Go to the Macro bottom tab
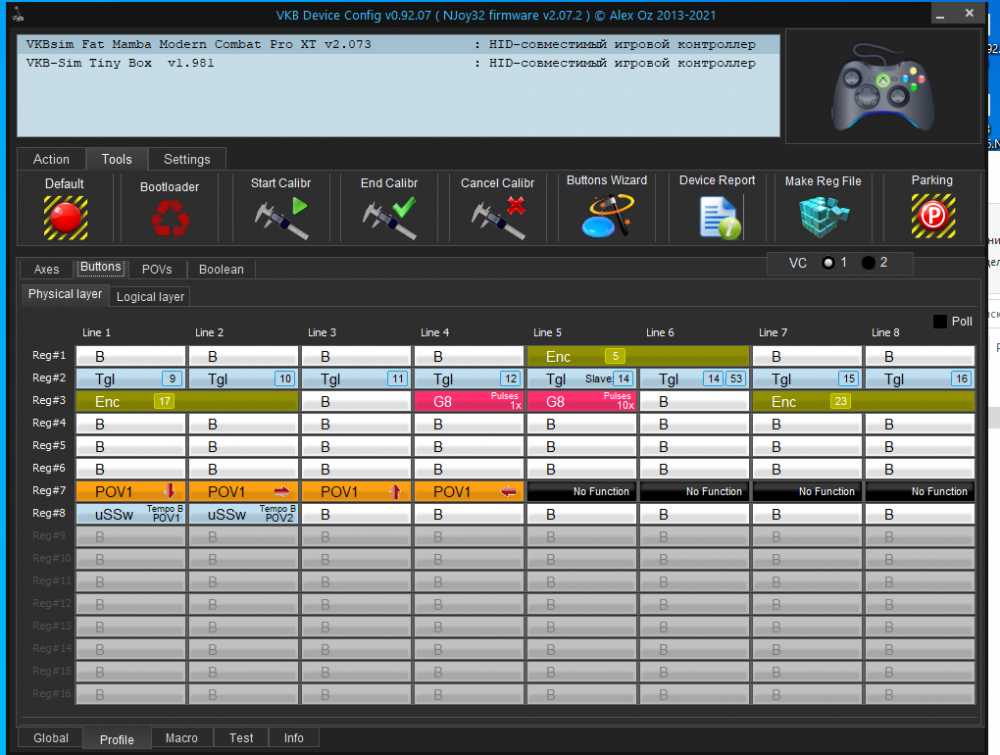This screenshot has width=1000, height=755. [182, 738]
